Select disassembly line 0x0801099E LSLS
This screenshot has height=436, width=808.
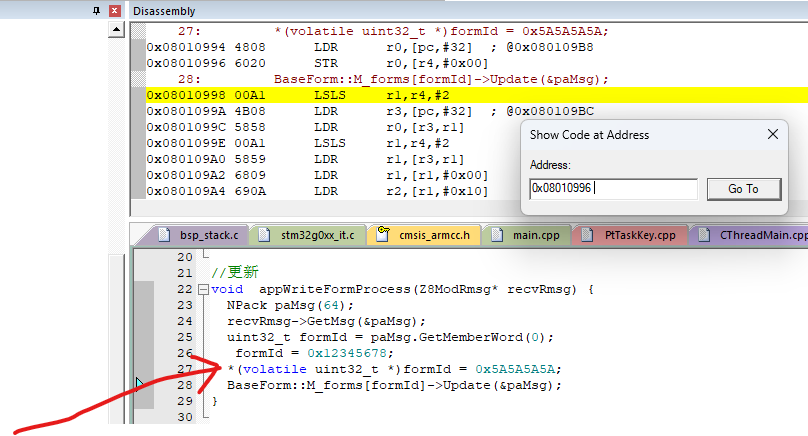(x=298, y=143)
